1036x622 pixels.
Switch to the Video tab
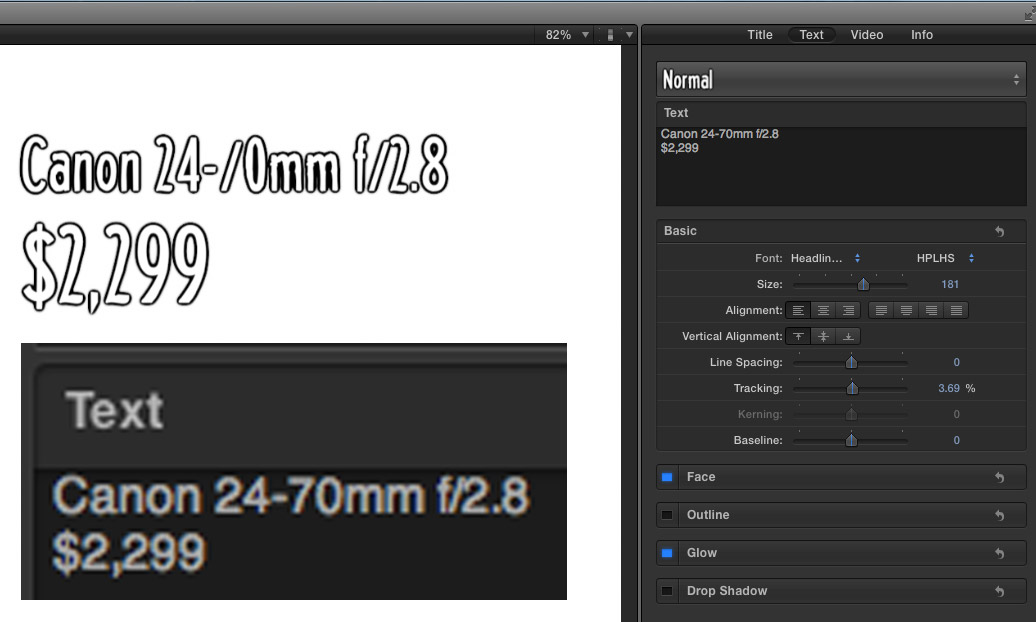pyautogui.click(x=866, y=34)
